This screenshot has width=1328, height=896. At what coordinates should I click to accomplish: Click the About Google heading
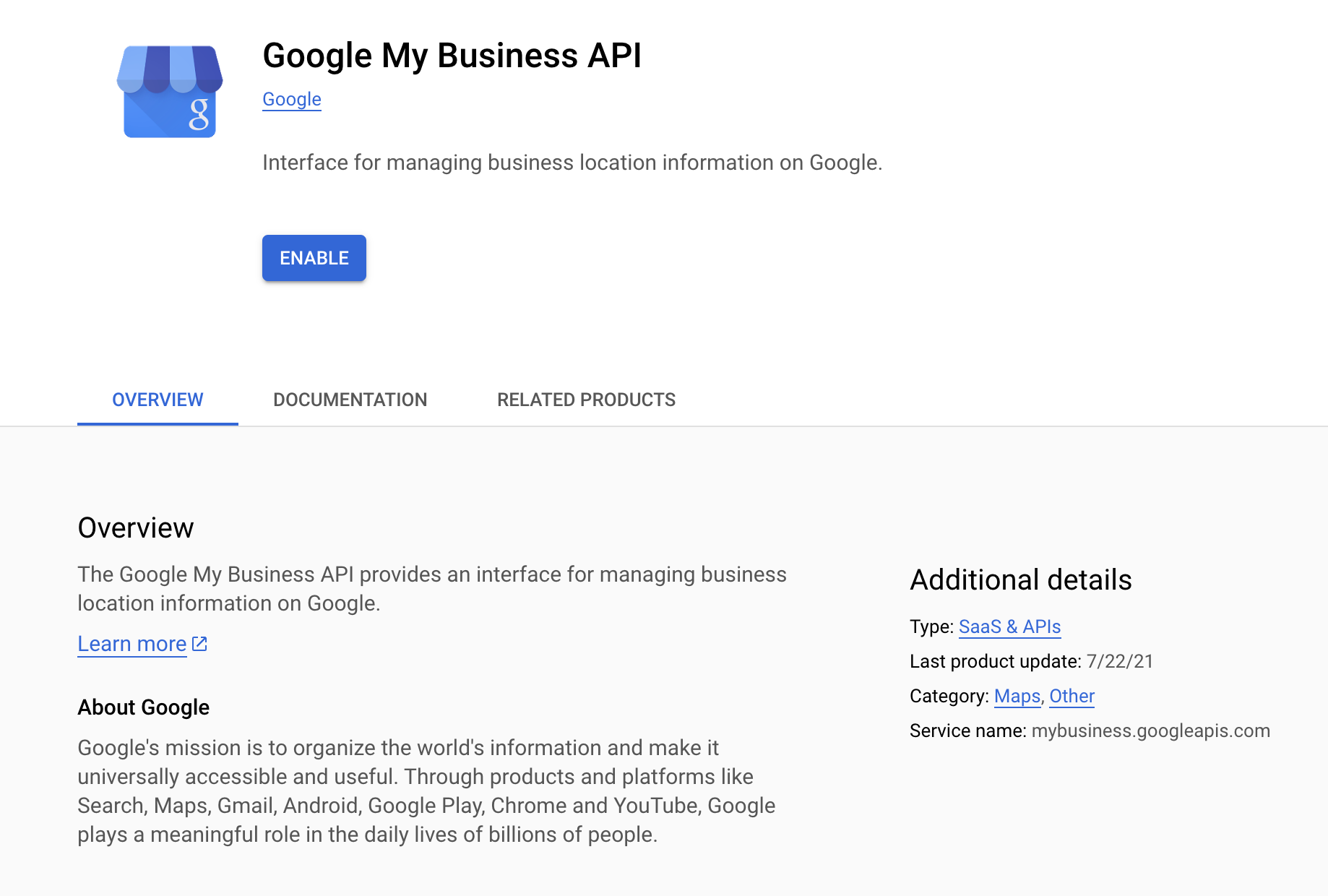(144, 707)
